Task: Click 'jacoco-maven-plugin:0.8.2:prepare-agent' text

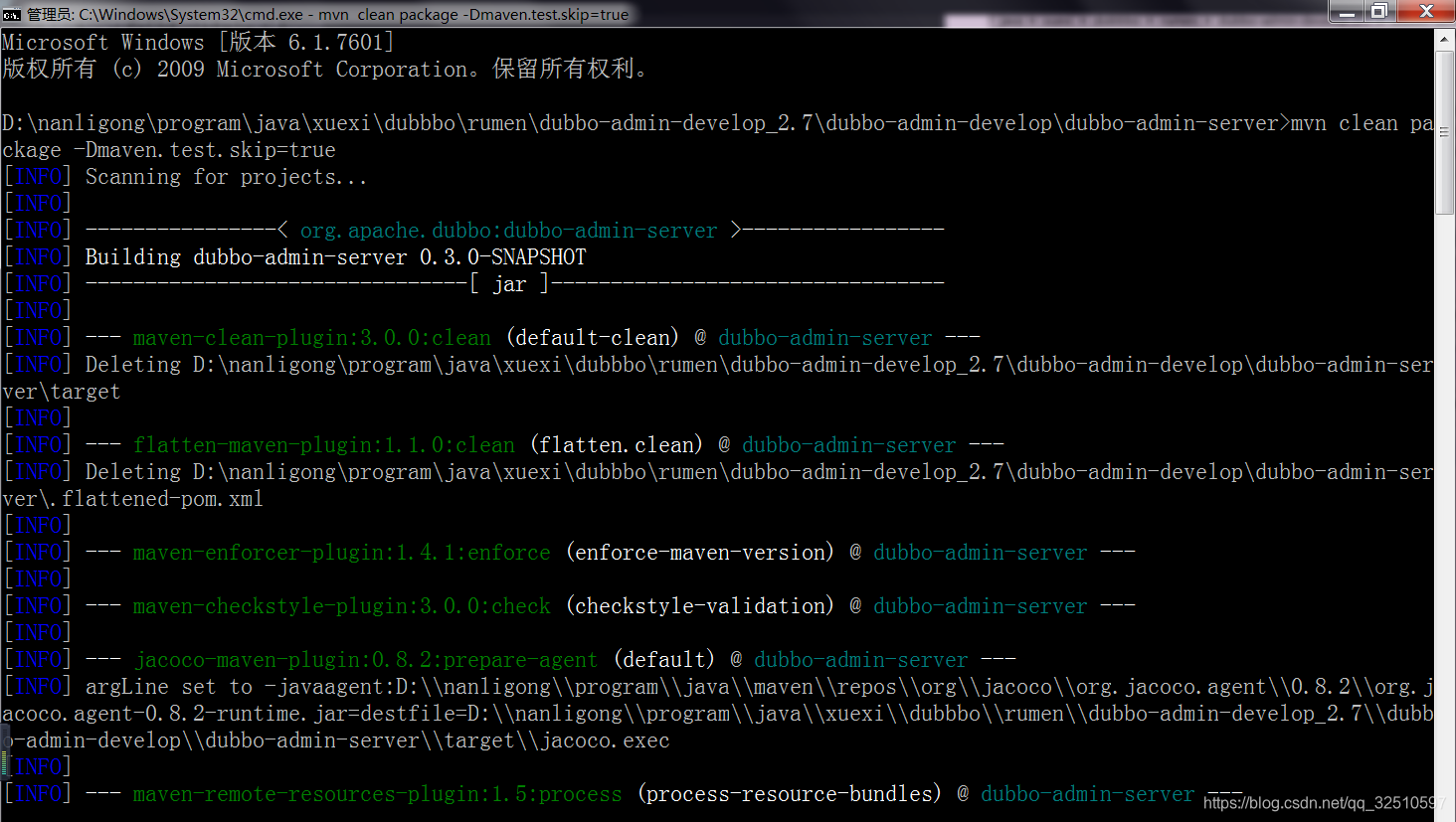Action: tap(366, 660)
